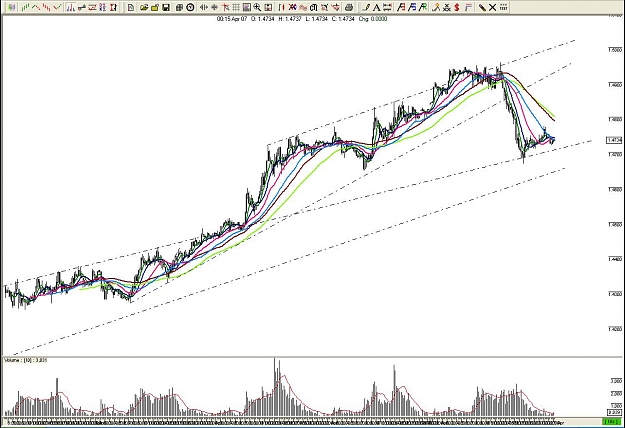This screenshot has width=625, height=428.
Task: Click the 'O: 1.4734' open price text
Action: point(263,19)
